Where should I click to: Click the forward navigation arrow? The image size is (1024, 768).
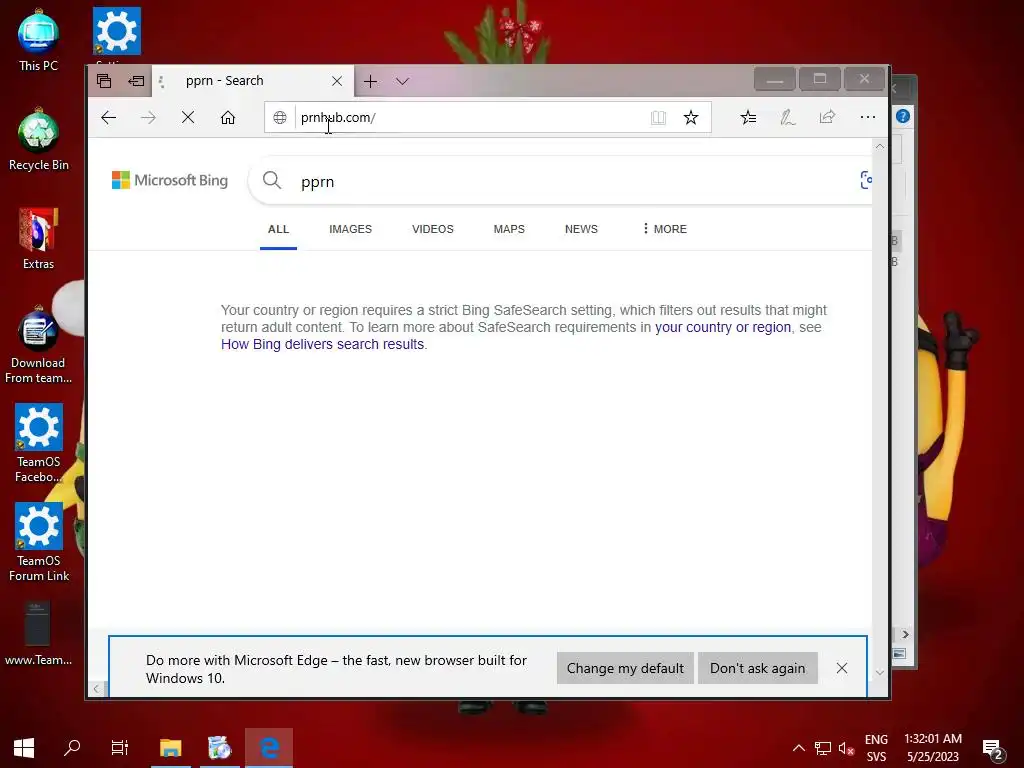tap(148, 118)
